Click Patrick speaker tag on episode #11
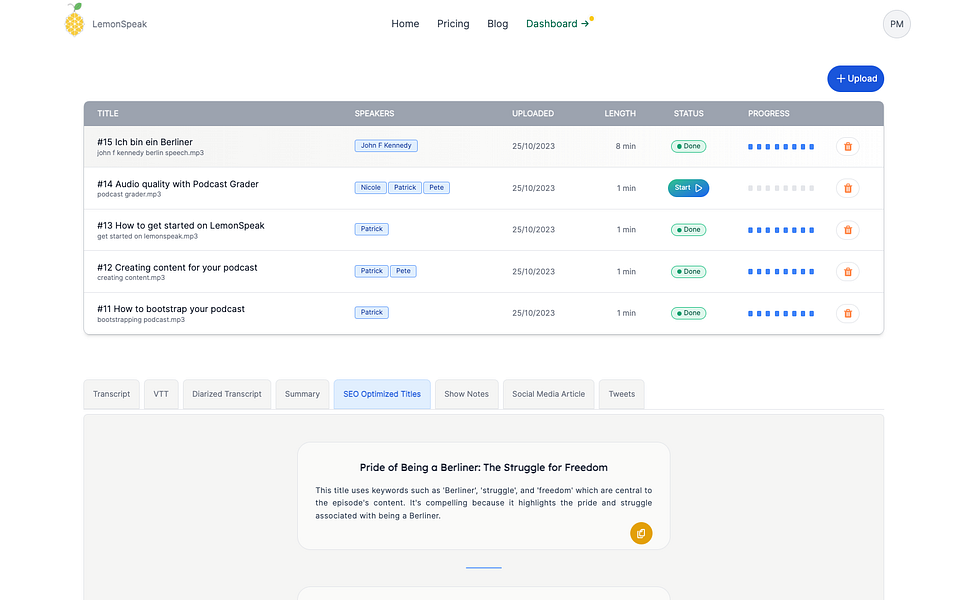 (x=371, y=312)
